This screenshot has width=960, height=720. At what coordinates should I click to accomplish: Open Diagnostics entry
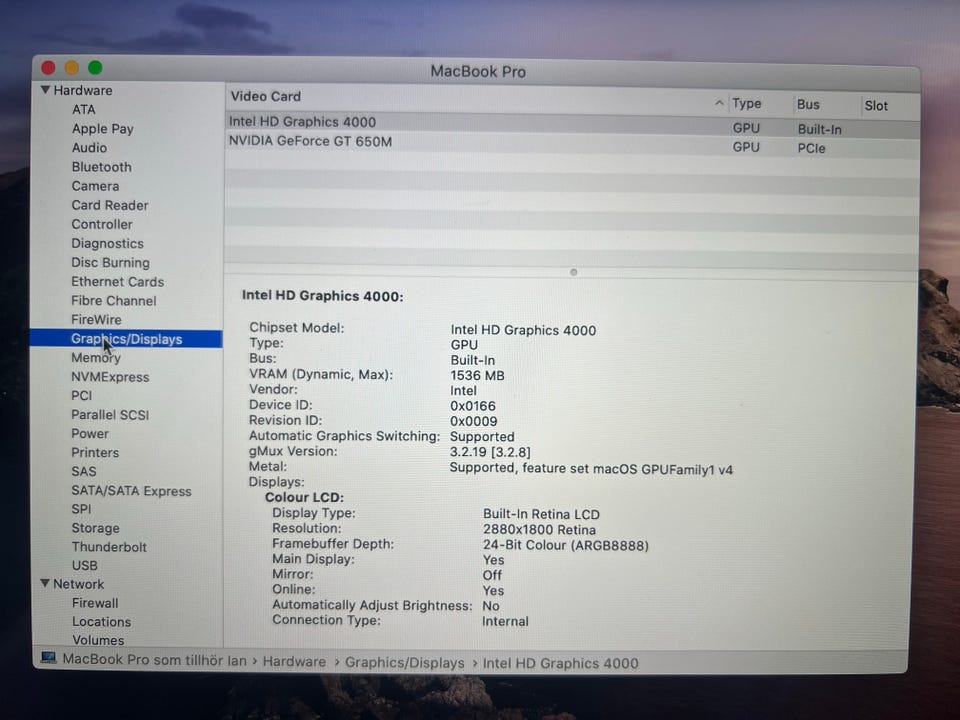point(107,243)
